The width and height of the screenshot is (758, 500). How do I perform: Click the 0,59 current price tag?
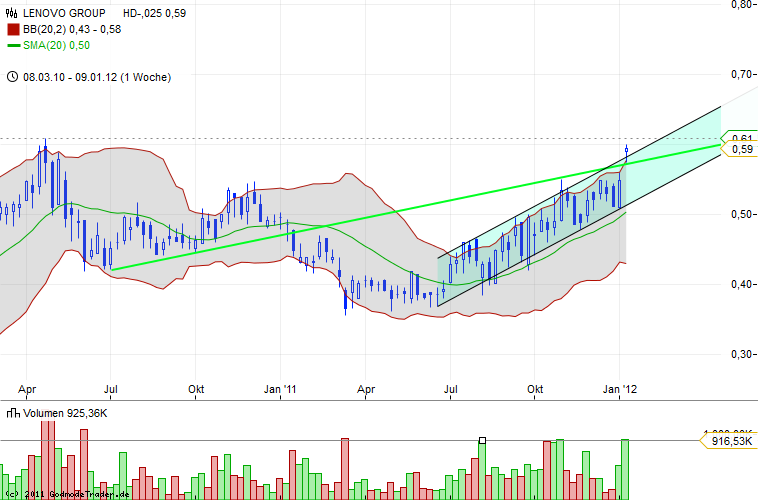[x=741, y=149]
